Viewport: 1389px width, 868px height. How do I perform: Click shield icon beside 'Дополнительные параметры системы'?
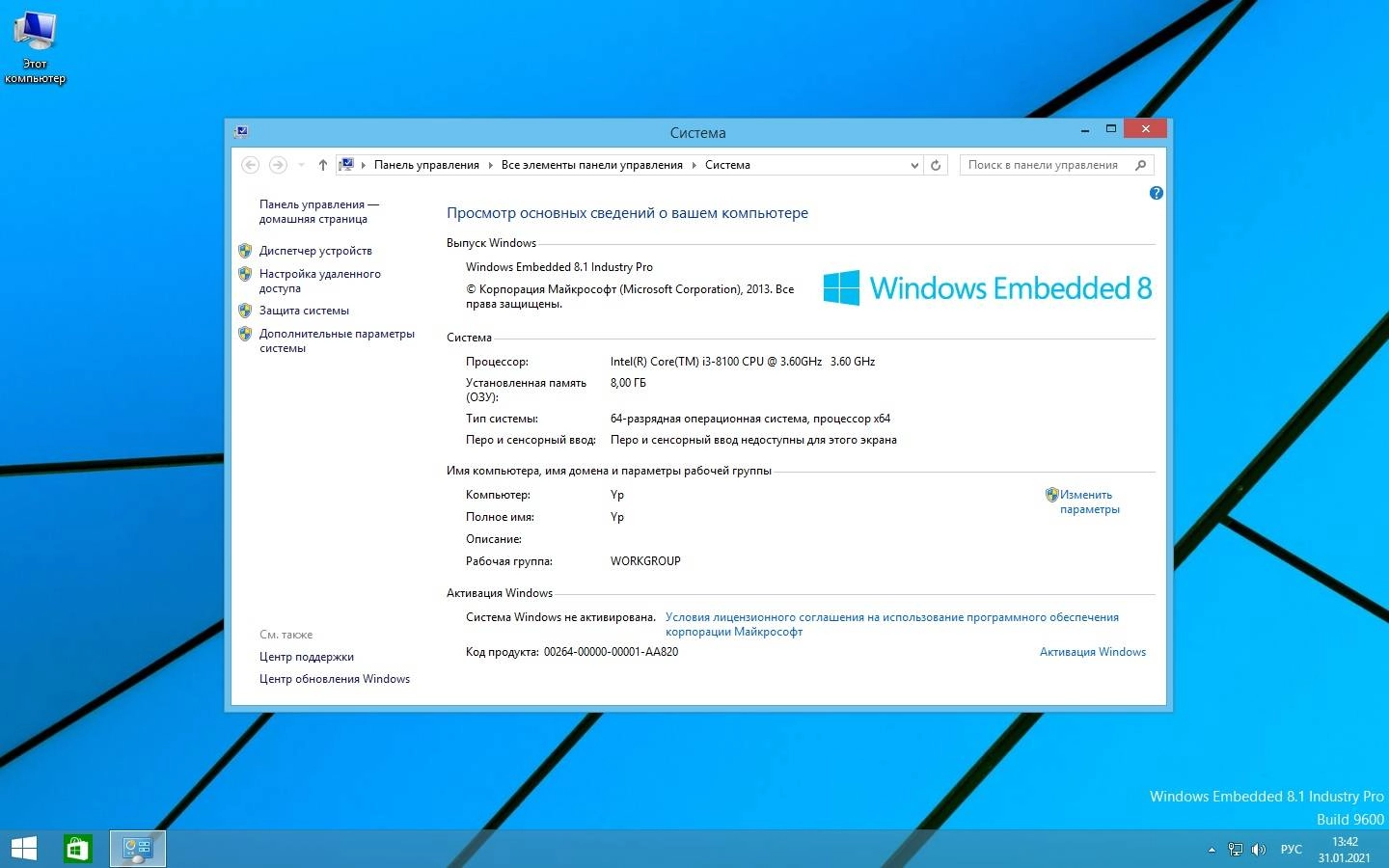tap(245, 334)
